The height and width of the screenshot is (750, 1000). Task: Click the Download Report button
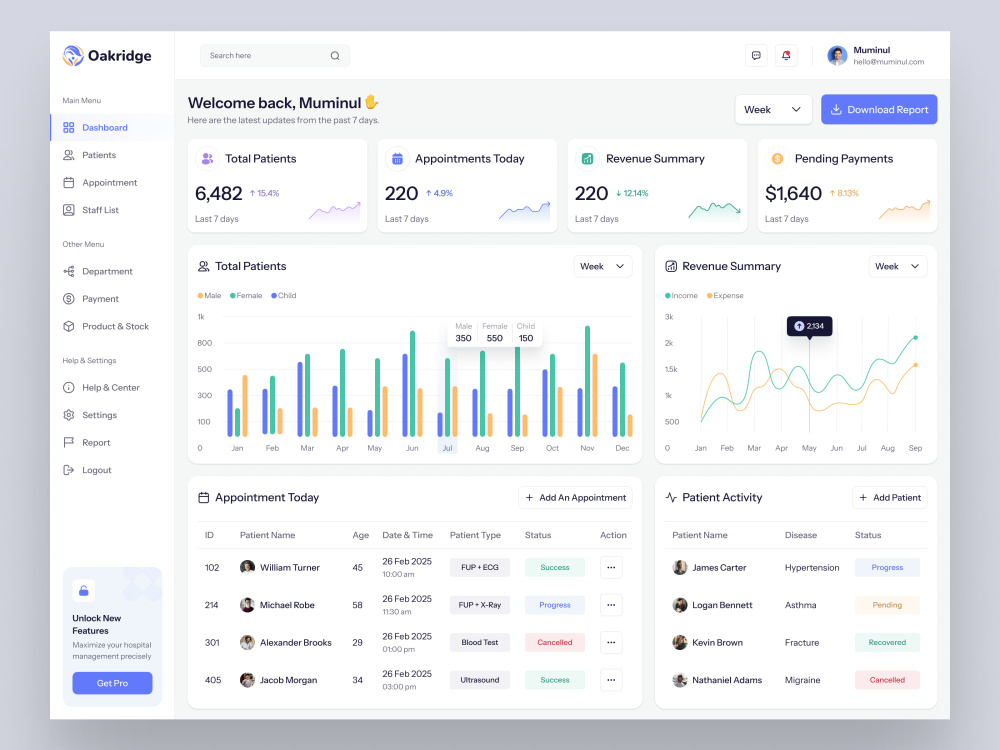tap(879, 109)
